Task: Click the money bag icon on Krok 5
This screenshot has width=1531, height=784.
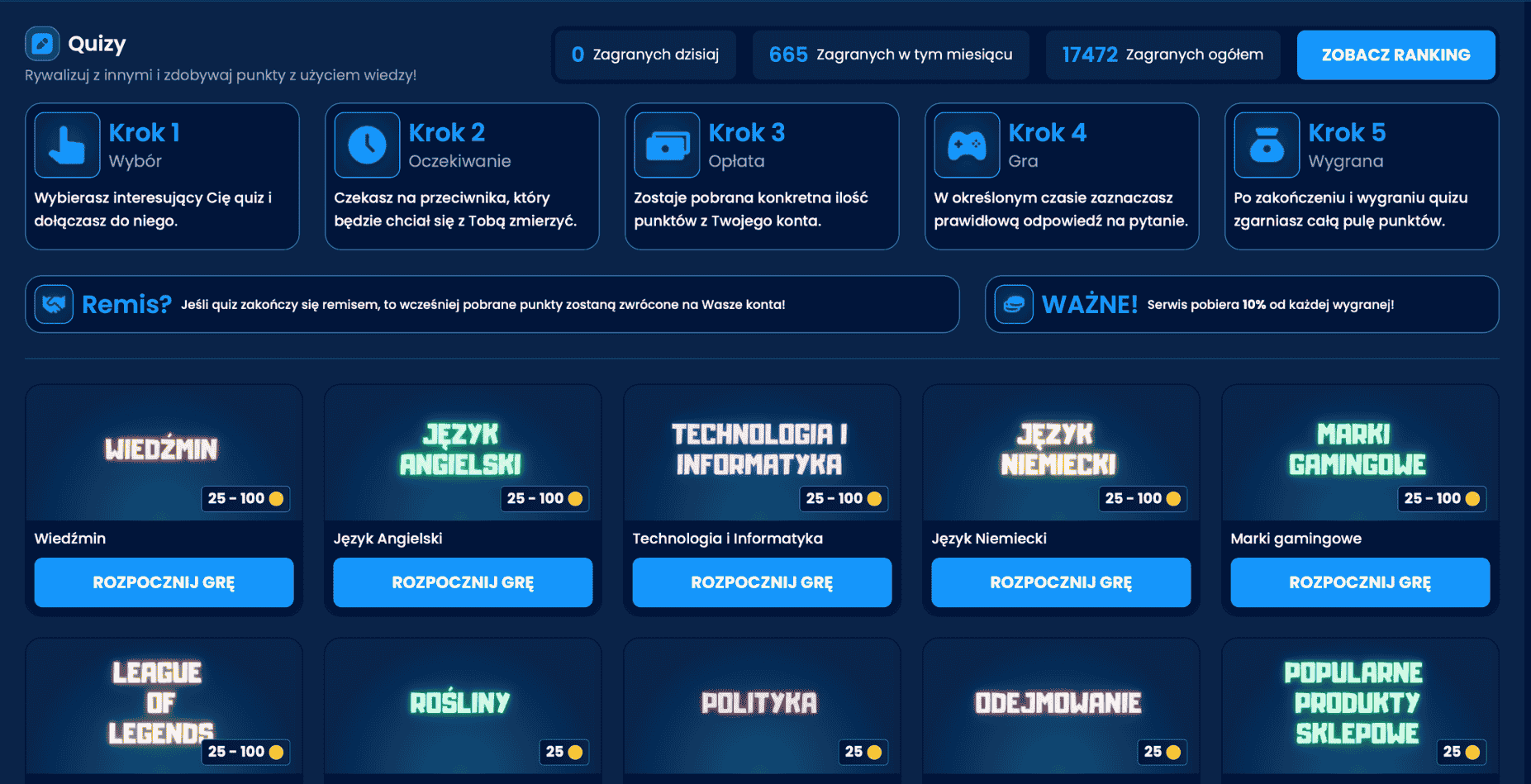Action: pos(1266,145)
